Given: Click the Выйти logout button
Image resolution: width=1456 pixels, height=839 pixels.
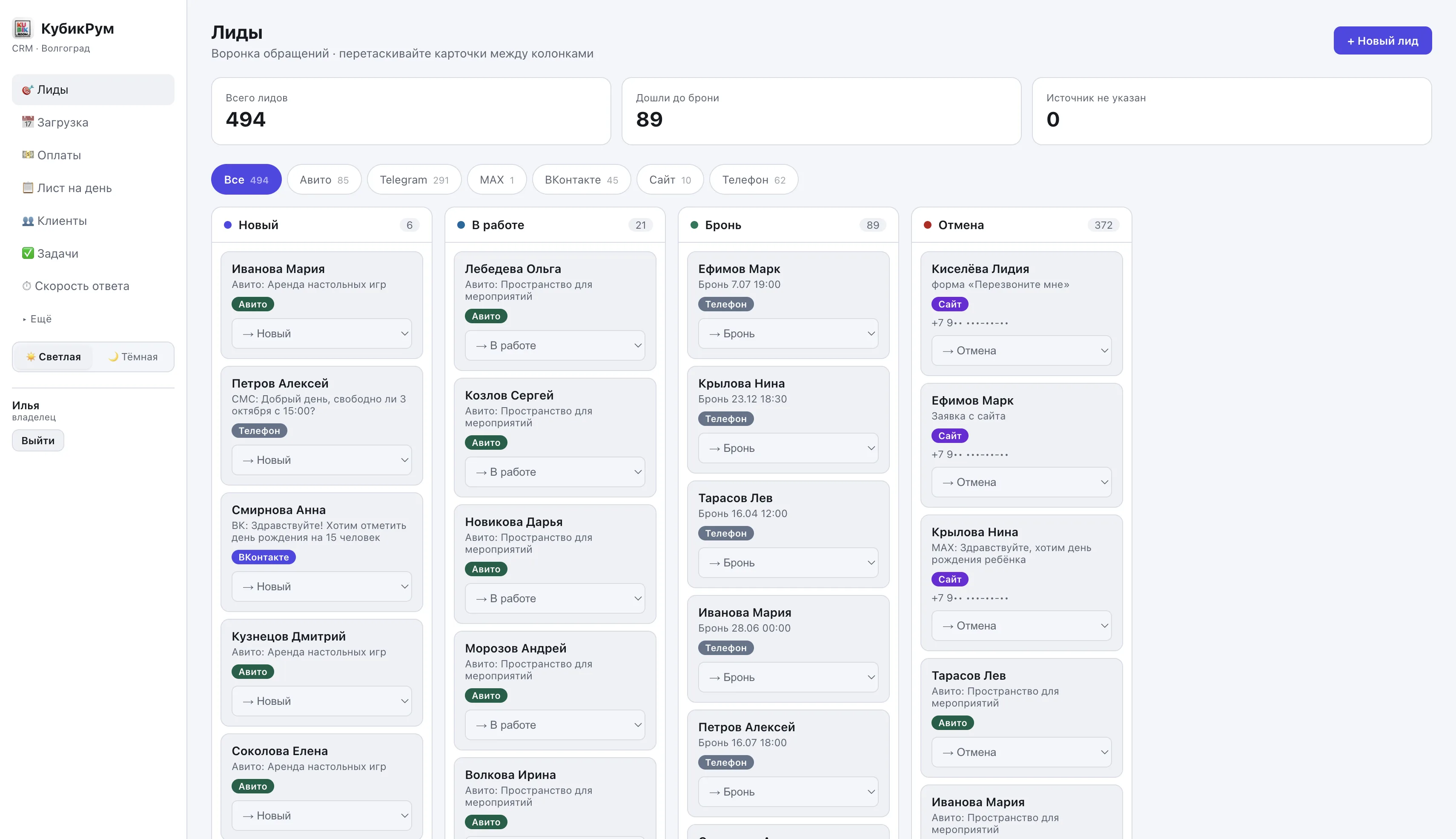Looking at the screenshot, I should [x=38, y=441].
